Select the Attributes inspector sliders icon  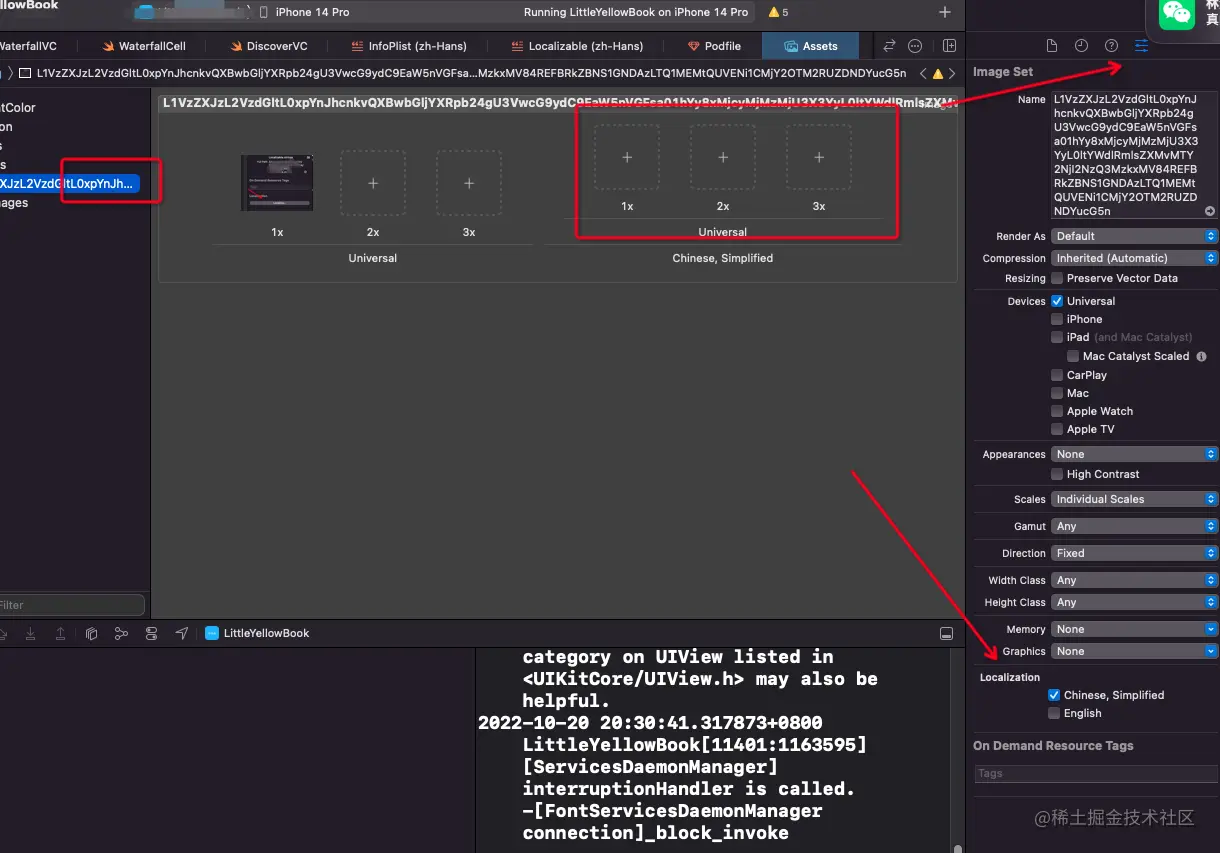[x=1141, y=46]
